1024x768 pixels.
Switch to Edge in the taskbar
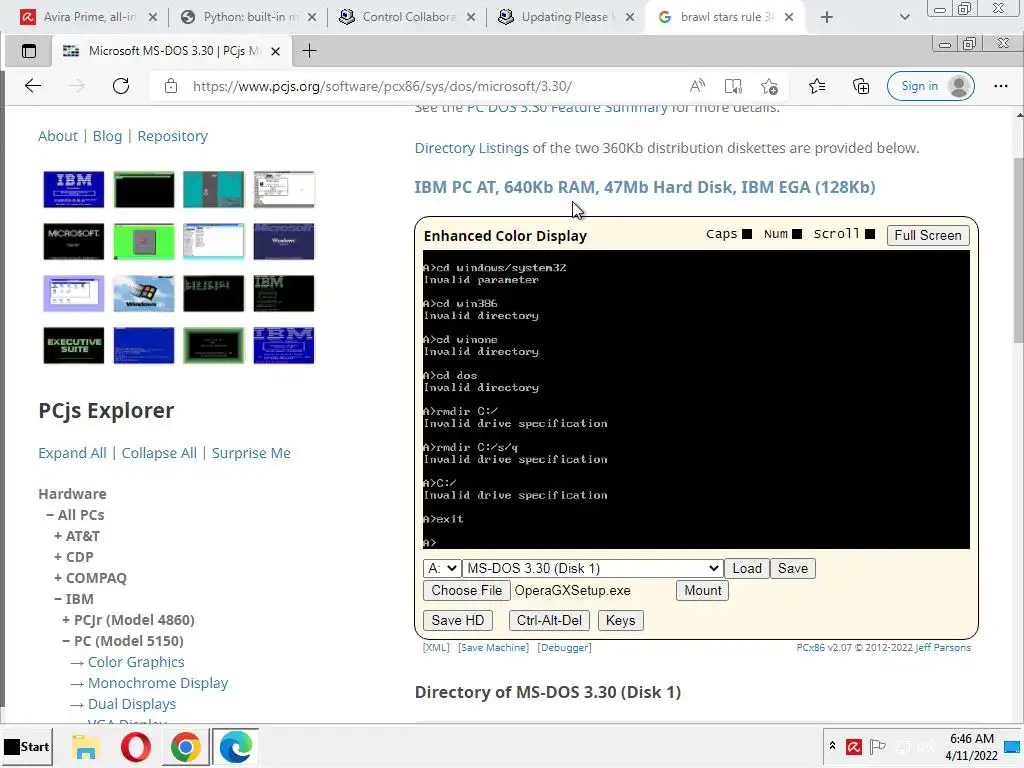tap(235, 746)
